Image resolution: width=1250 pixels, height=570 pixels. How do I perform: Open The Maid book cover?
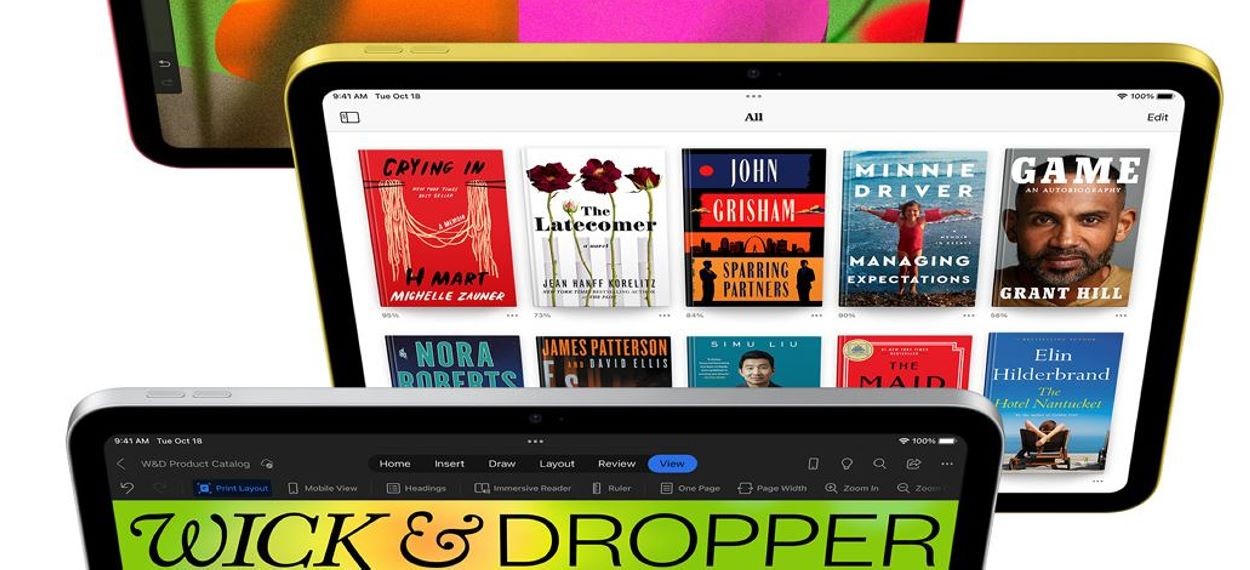pyautogui.click(x=904, y=361)
